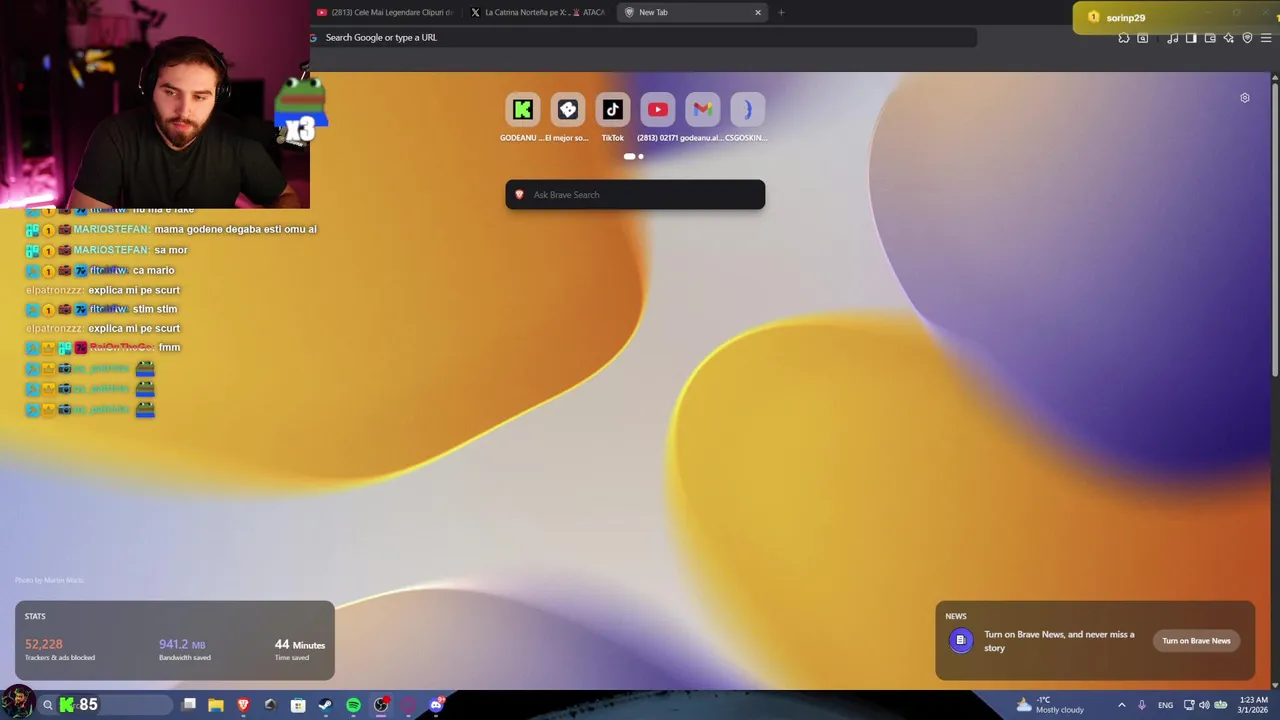1280x720 pixels.
Task: Open Steam from the taskbar
Action: (x=325, y=705)
